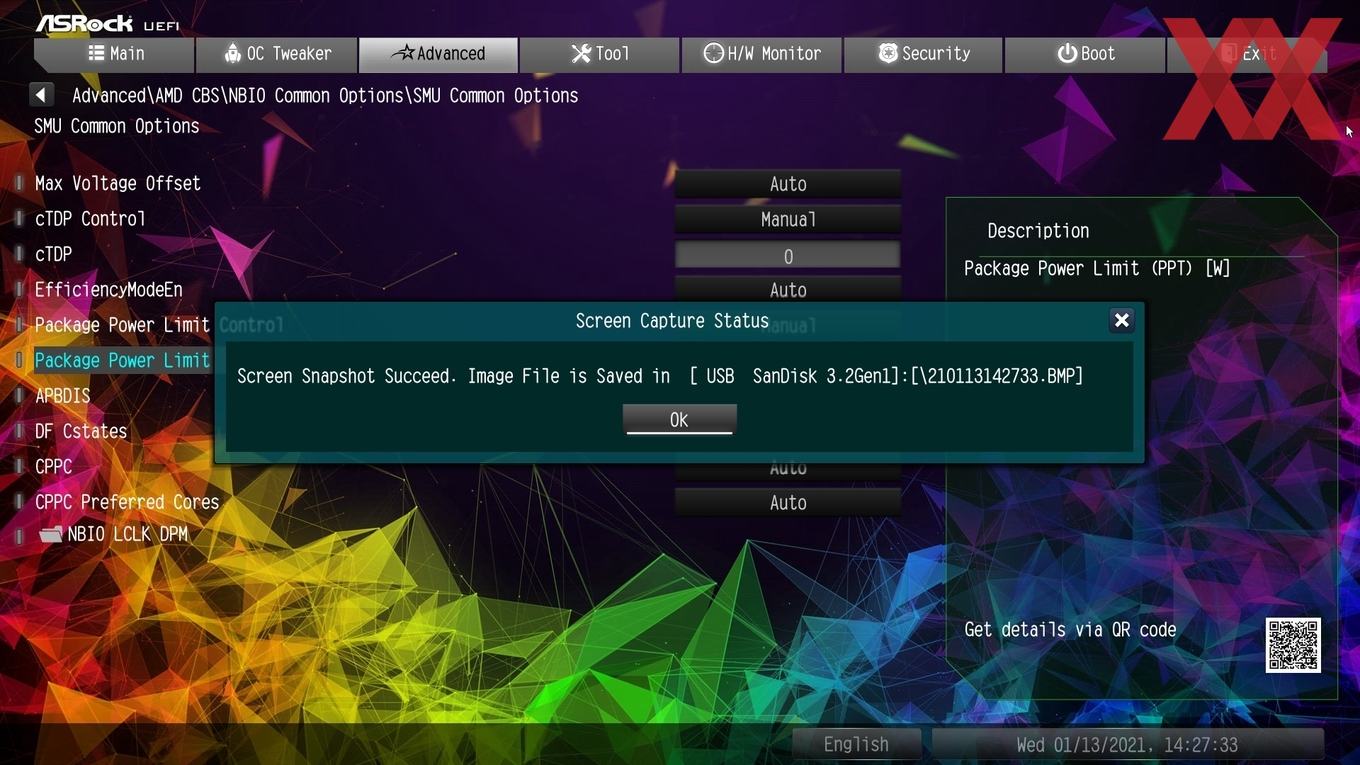Screen dimensions: 1360x765
Task: Click the Screen Capture Status title
Action: pyautogui.click(x=672, y=321)
